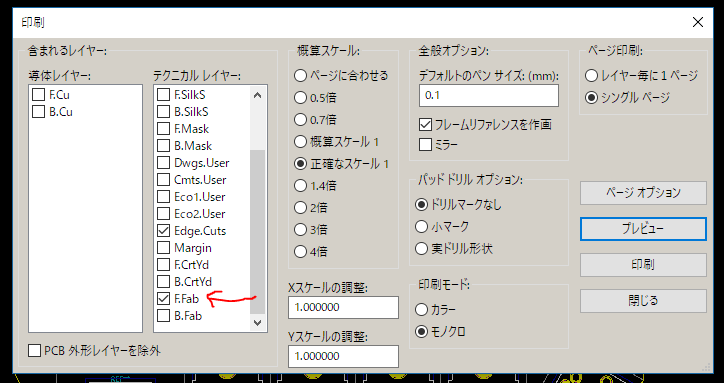Select the 0.5倍 scale radio button
Image resolution: width=724 pixels, height=383 pixels.
pos(301,97)
